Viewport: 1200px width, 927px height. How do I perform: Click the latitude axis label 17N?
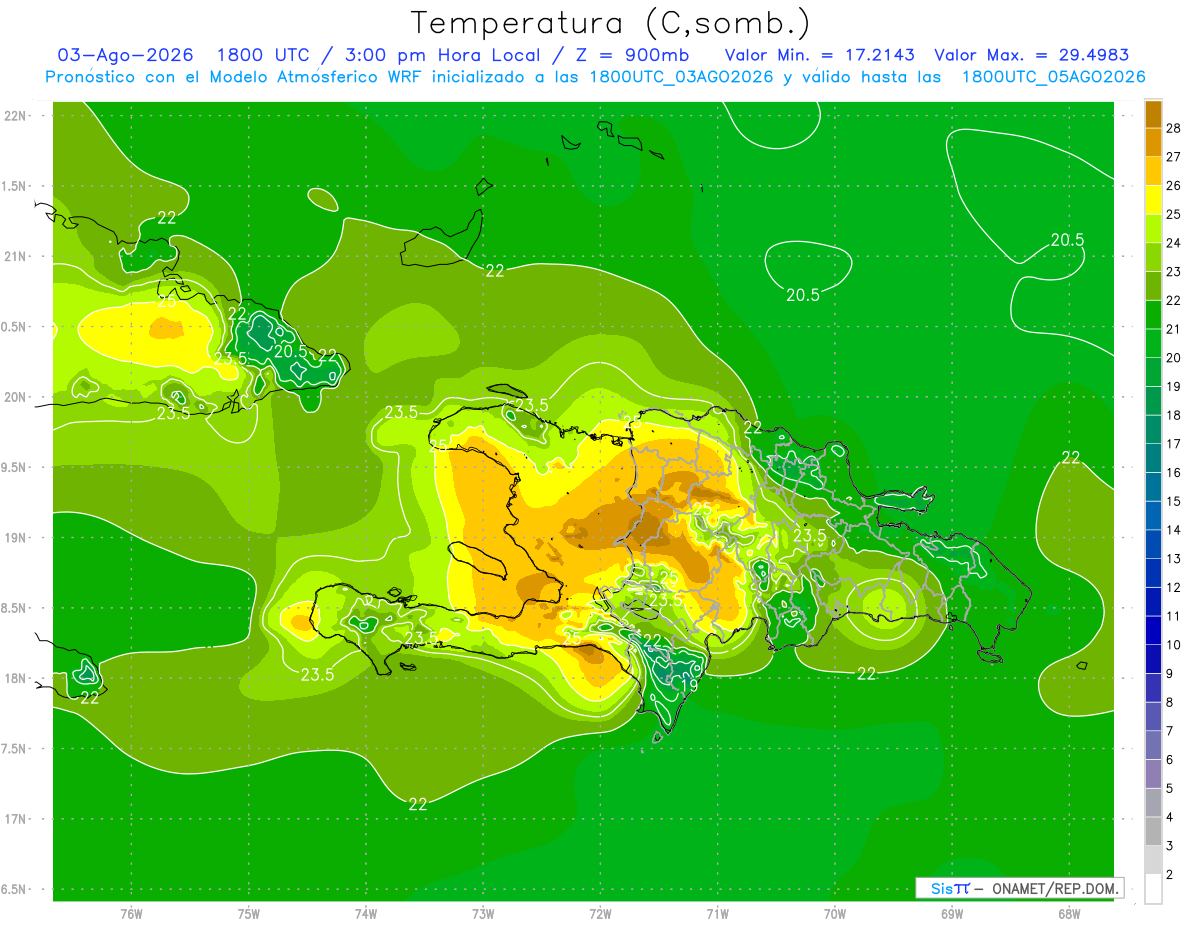click(x=16, y=819)
